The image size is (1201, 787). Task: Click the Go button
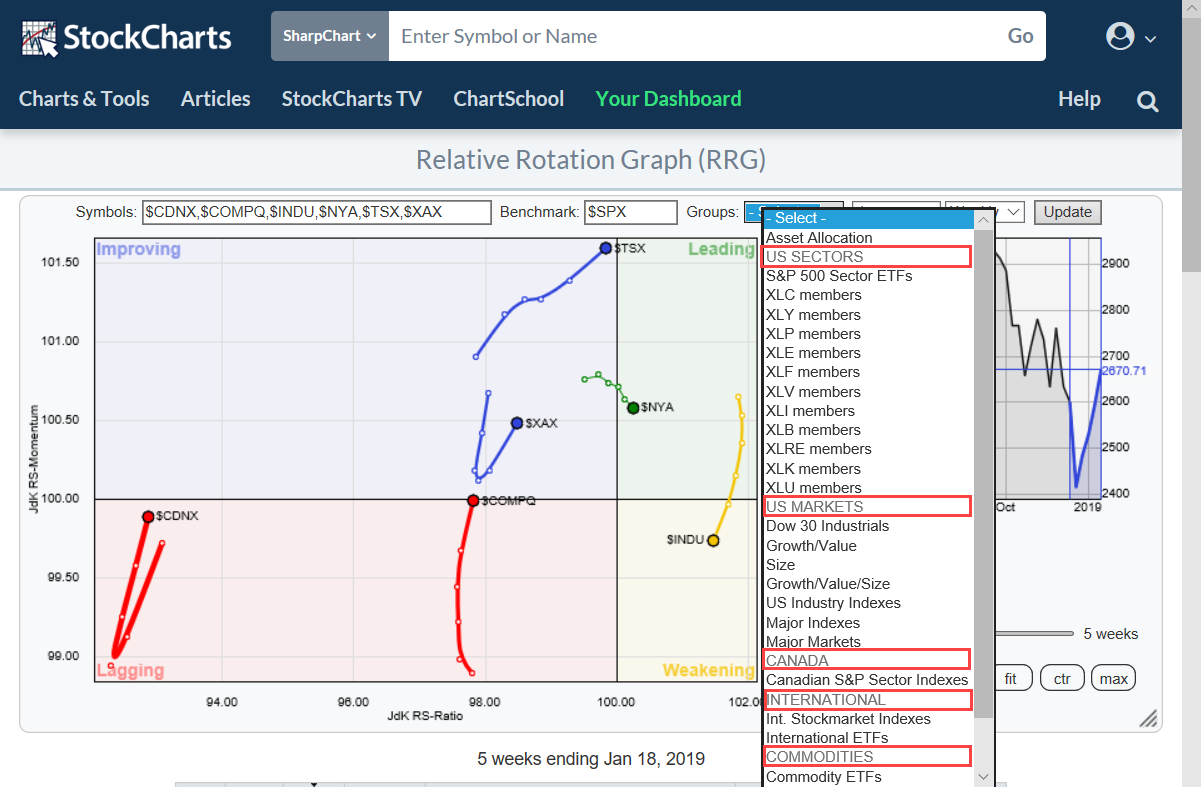(1020, 36)
